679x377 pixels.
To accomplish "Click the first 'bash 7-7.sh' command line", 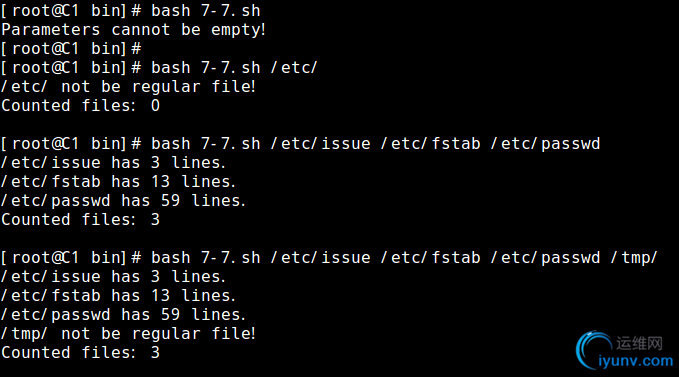I will (x=130, y=10).
